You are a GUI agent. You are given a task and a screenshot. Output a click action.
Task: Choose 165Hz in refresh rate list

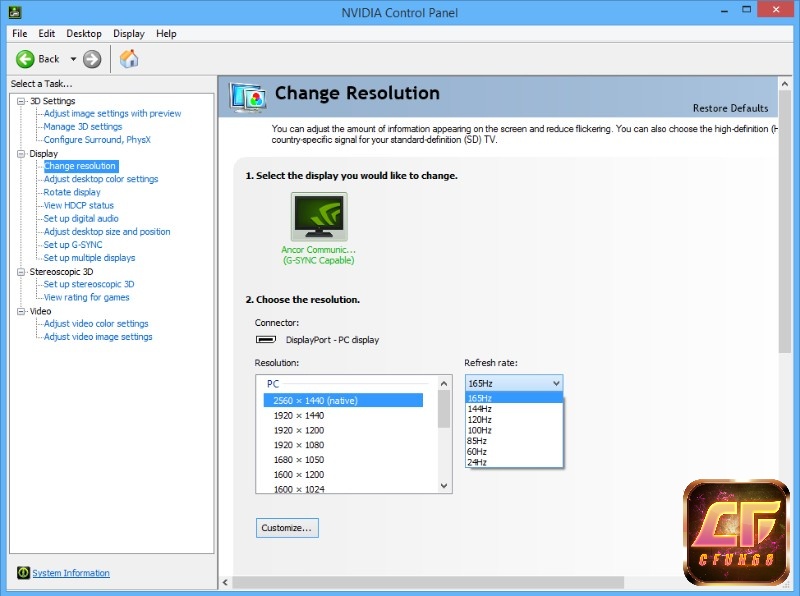(x=514, y=398)
